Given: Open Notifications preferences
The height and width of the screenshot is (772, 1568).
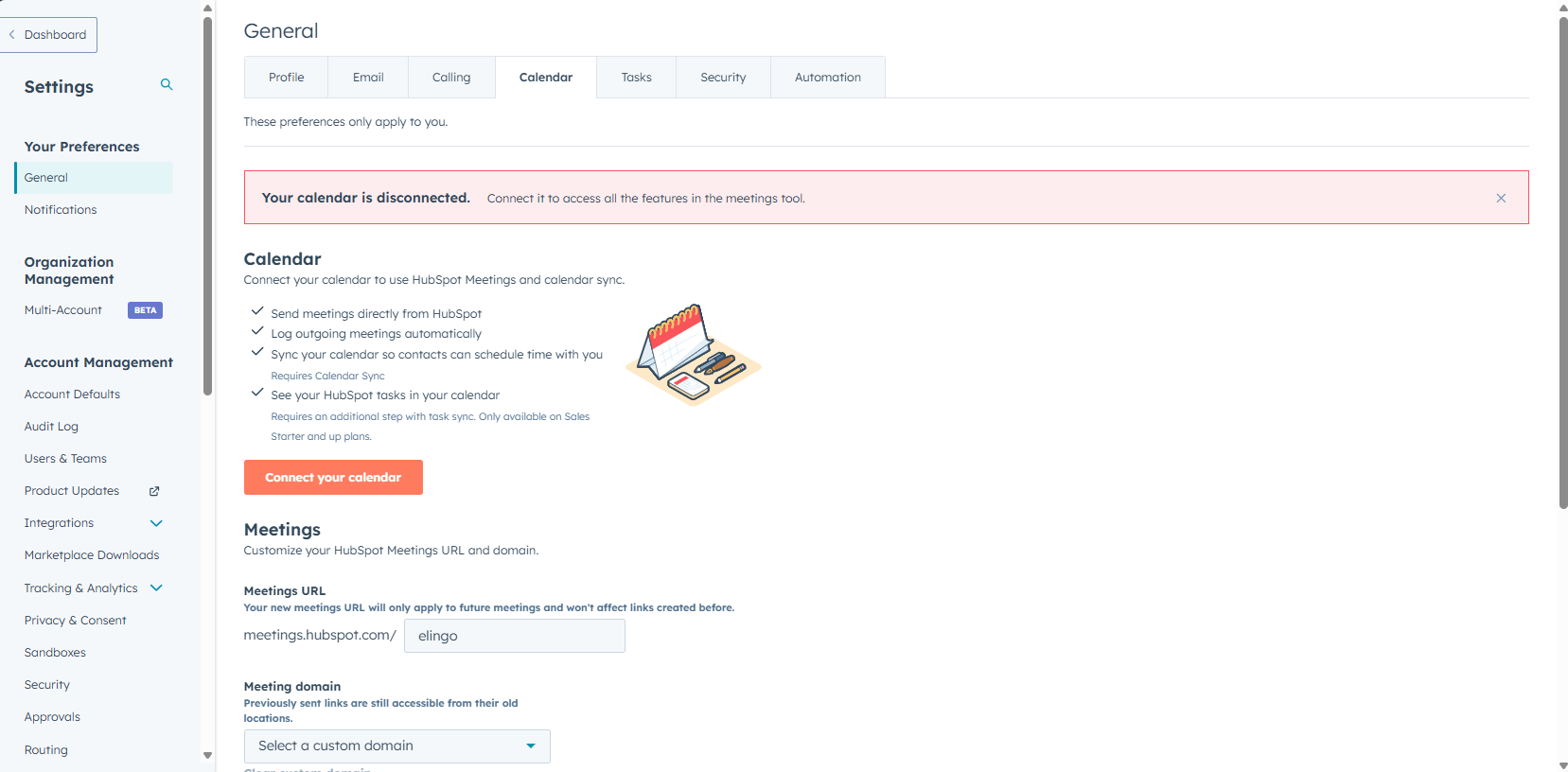Looking at the screenshot, I should pyautogui.click(x=61, y=210).
